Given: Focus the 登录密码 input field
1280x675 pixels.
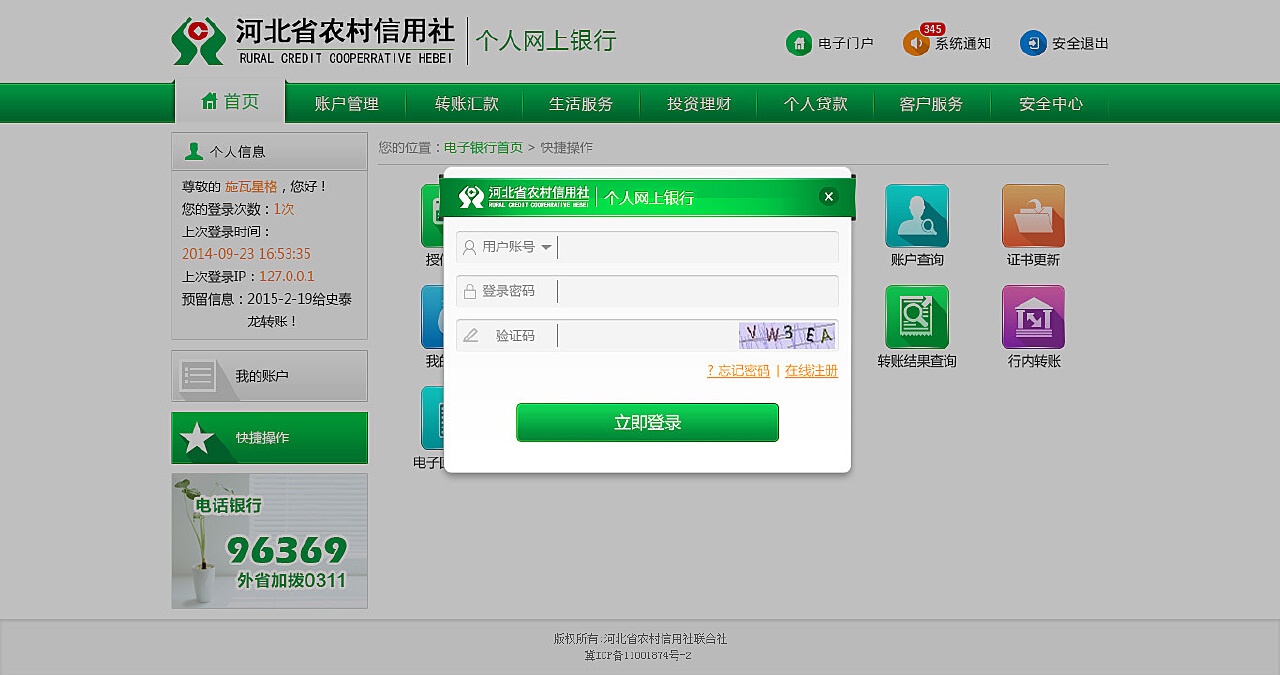Looking at the screenshot, I should 698,291.
